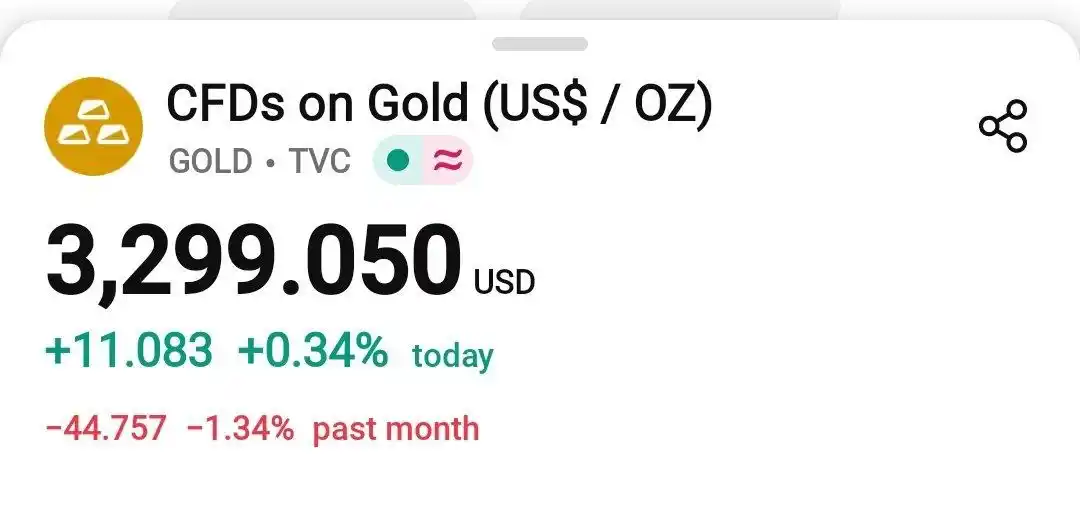Screen dimensions: 1080x517
Task: Grab the bottom sheet drag handle
Action: pyautogui.click(x=539, y=44)
